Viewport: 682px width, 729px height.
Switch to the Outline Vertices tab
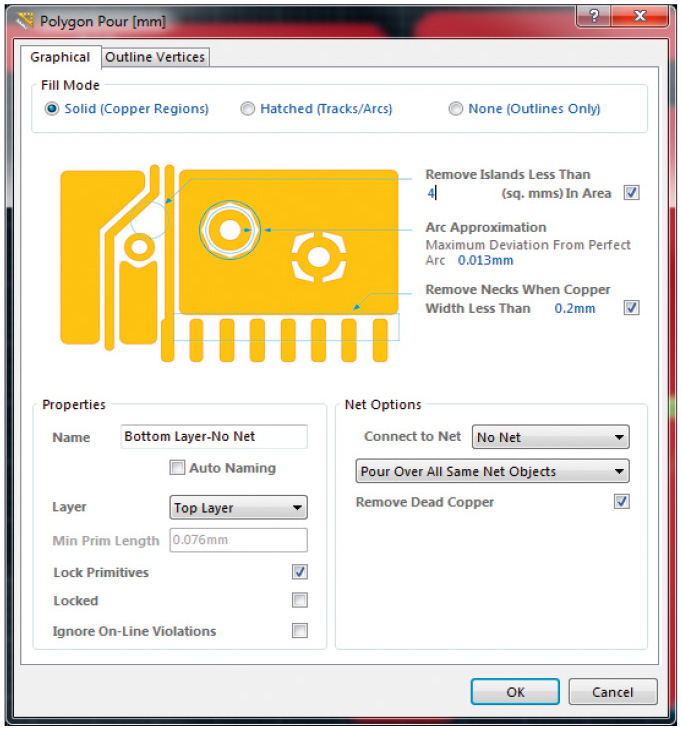pos(156,57)
